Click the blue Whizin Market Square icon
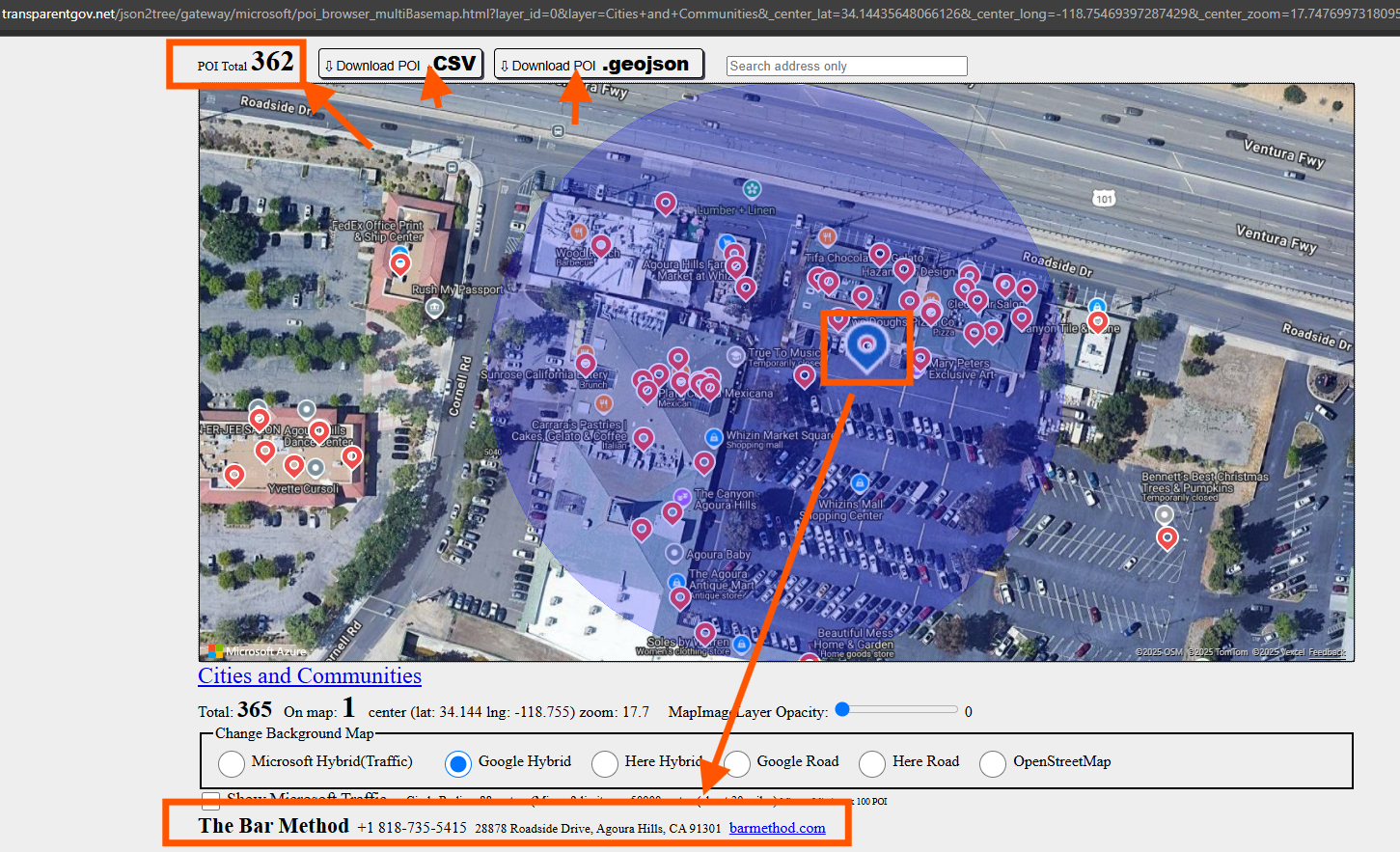1400x852 pixels. coord(713,438)
